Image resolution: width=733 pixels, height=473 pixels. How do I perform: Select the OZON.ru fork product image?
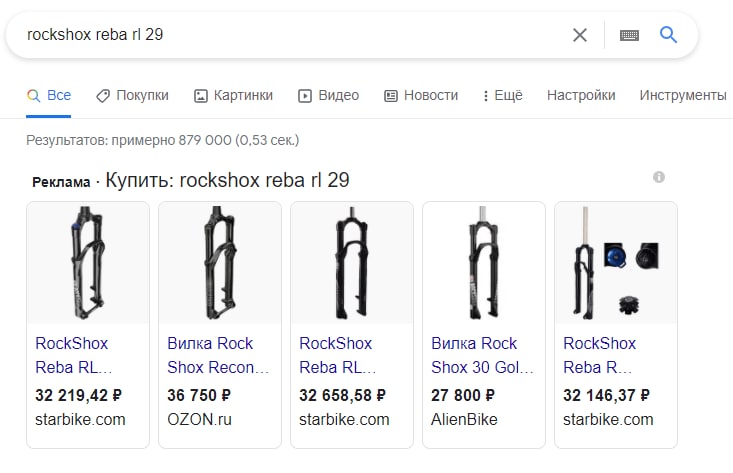click(220, 263)
